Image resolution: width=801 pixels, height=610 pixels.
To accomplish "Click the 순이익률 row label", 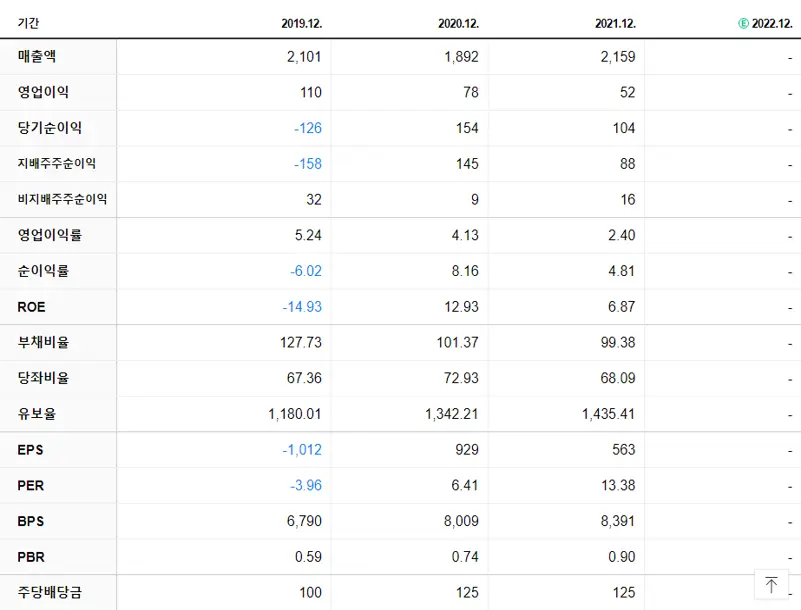I will pos(43,271).
